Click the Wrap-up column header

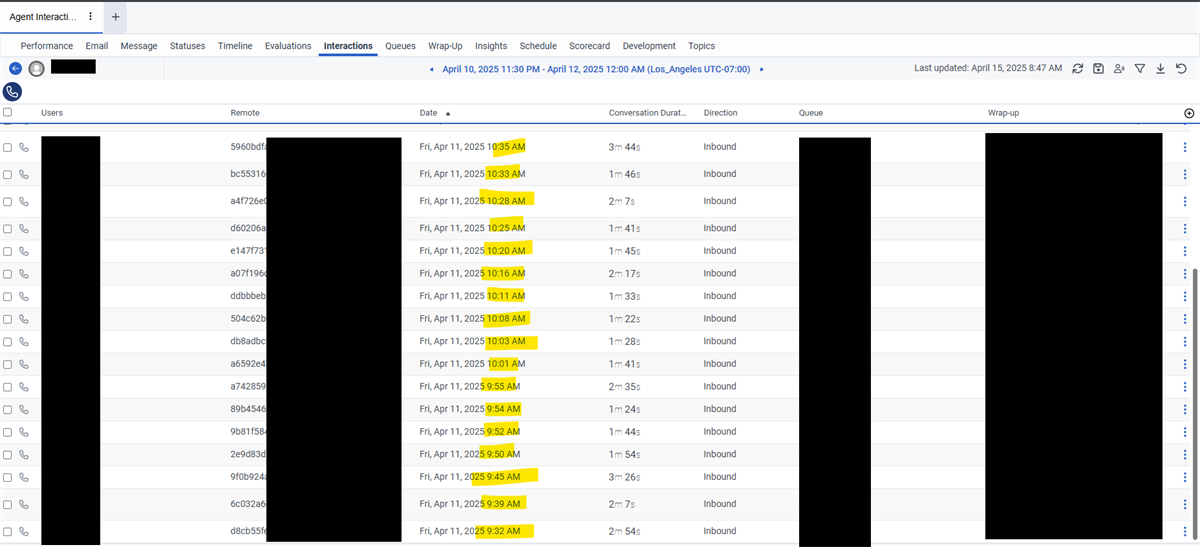(1004, 113)
